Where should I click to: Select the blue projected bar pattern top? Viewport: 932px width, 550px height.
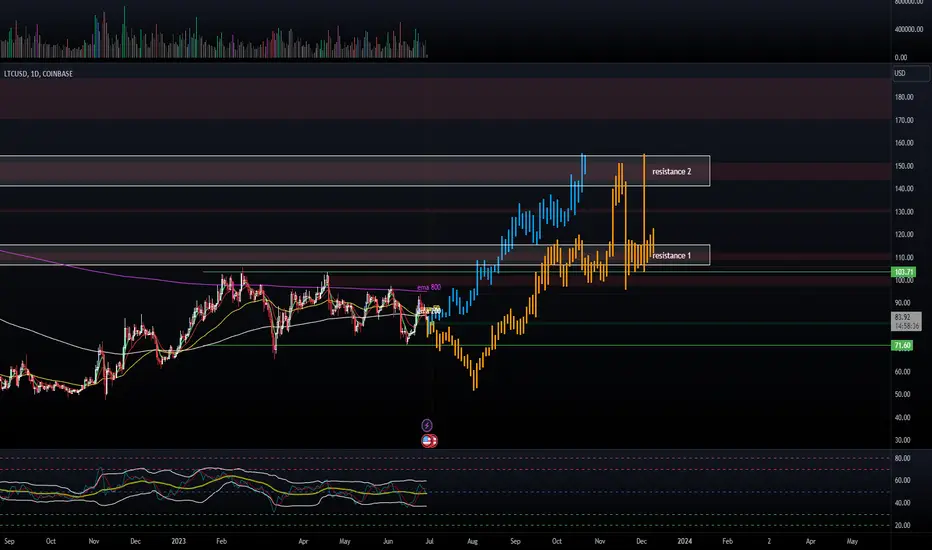(583, 164)
